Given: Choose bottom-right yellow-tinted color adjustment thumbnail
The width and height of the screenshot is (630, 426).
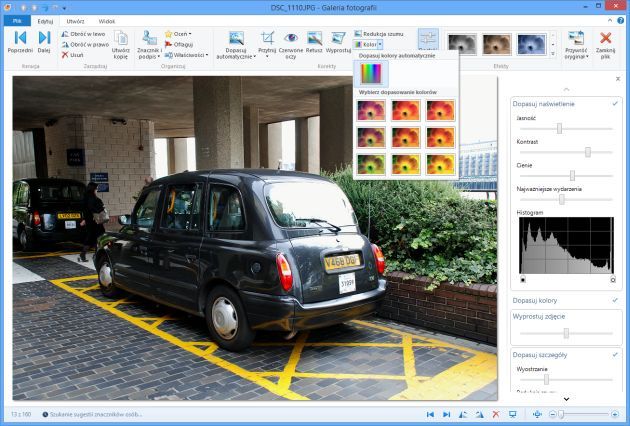Looking at the screenshot, I should pos(440,164).
